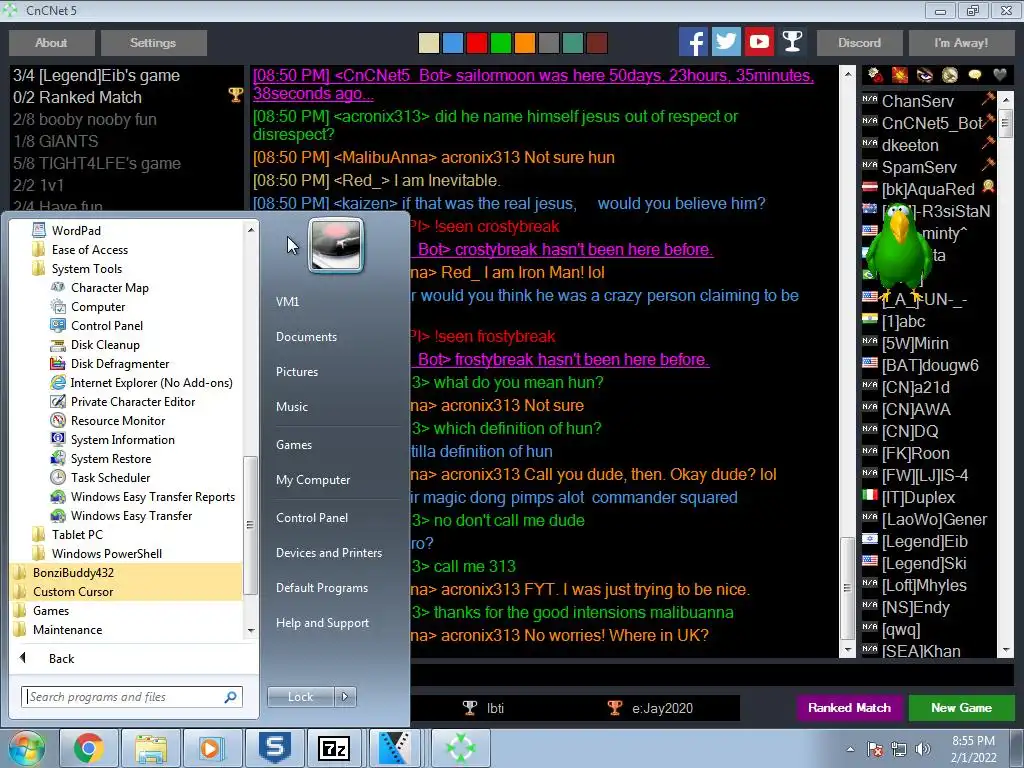This screenshot has width=1024, height=768.
Task: Expand the Custom Cursor folder
Action: (73, 592)
